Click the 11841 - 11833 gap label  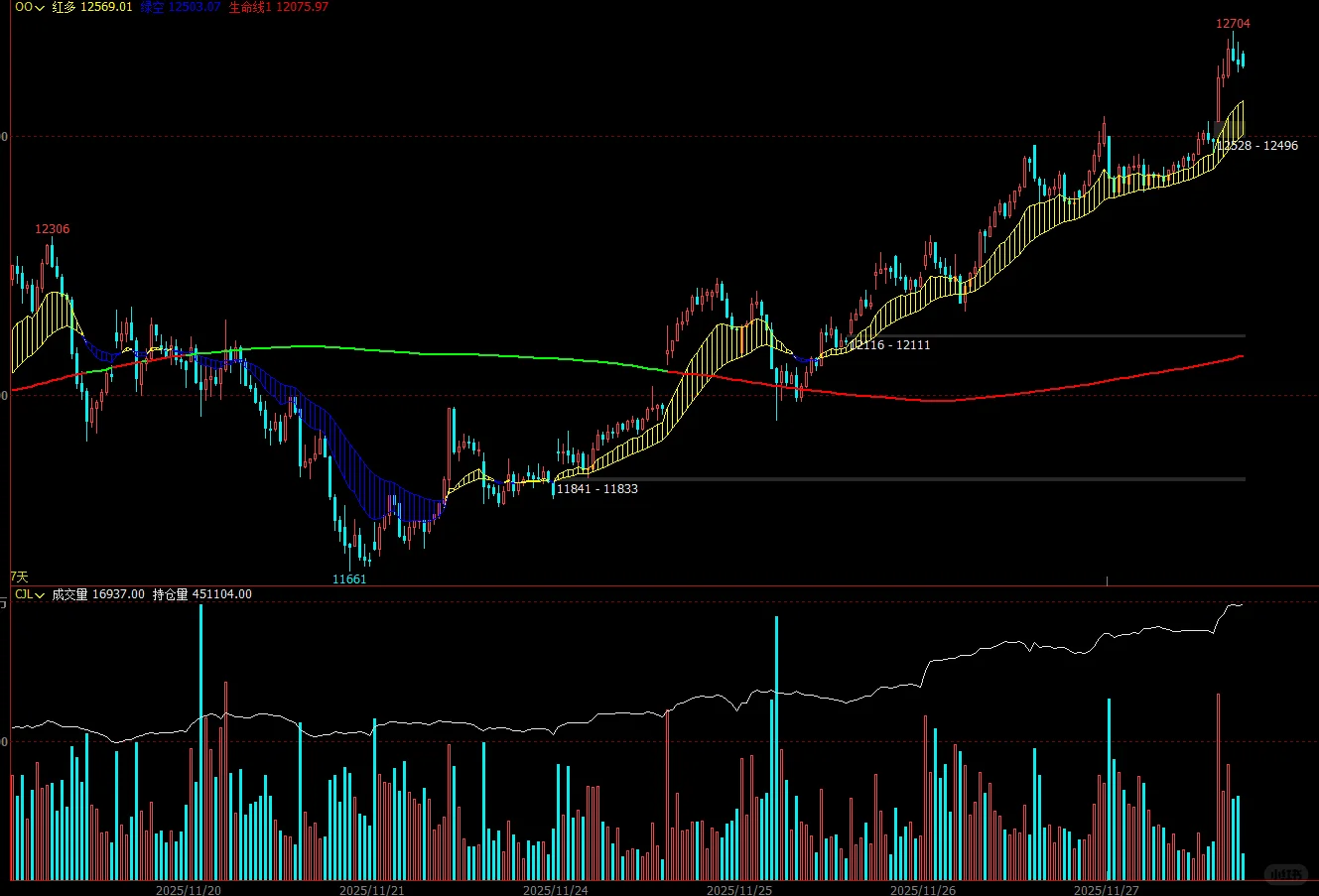click(597, 489)
